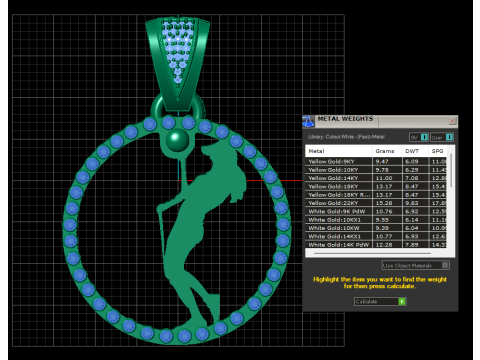Click the horizontal scrollbar of metals list

pyautogui.click(x=372, y=253)
